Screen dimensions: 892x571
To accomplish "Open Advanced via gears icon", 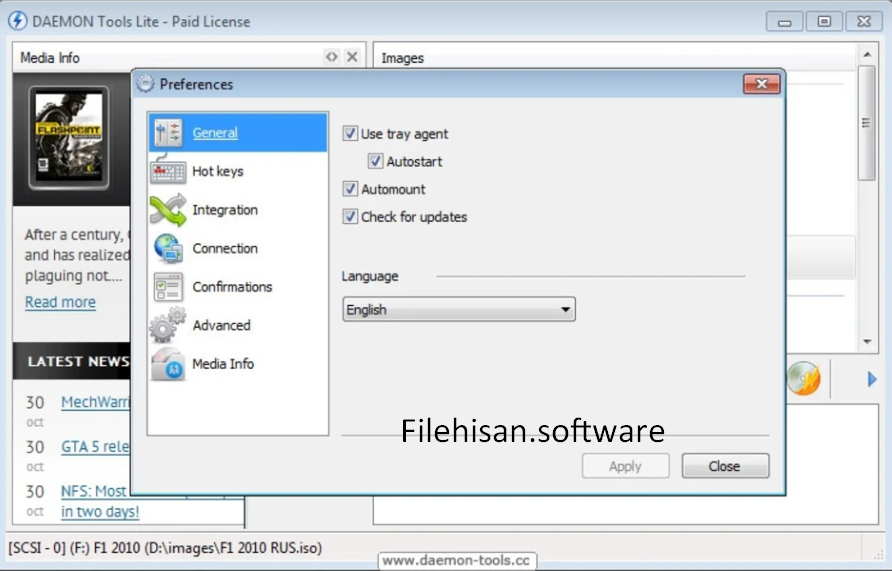I will pos(168,325).
